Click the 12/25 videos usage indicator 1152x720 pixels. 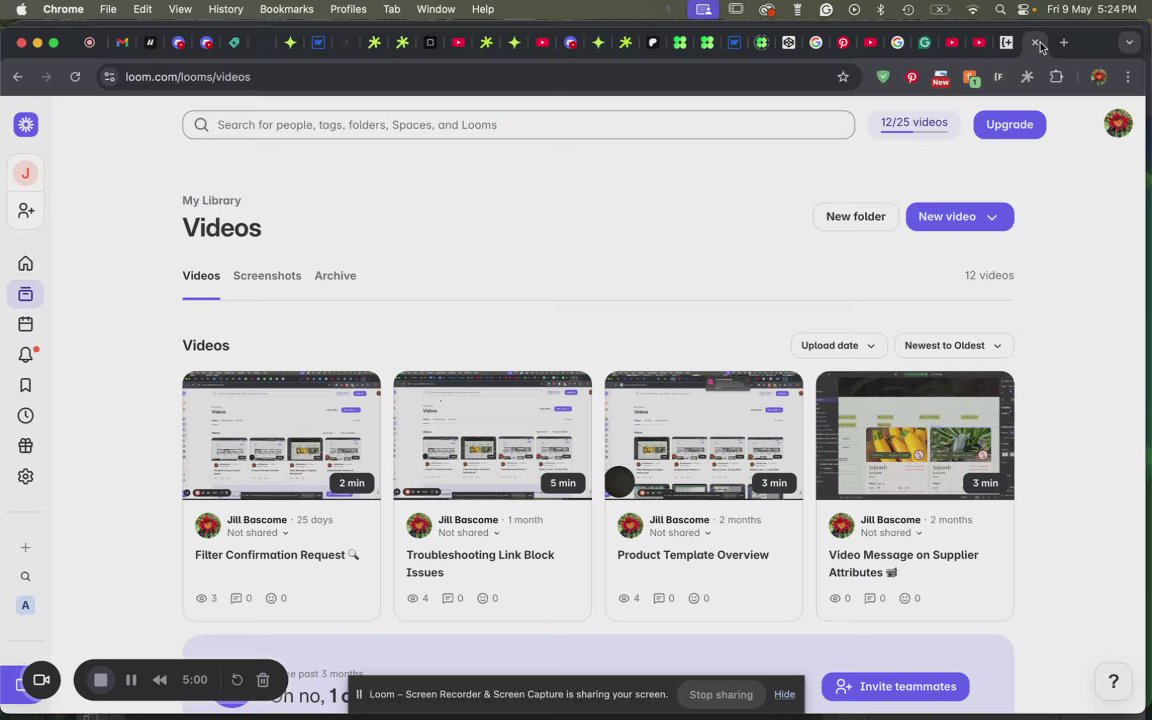tap(914, 123)
